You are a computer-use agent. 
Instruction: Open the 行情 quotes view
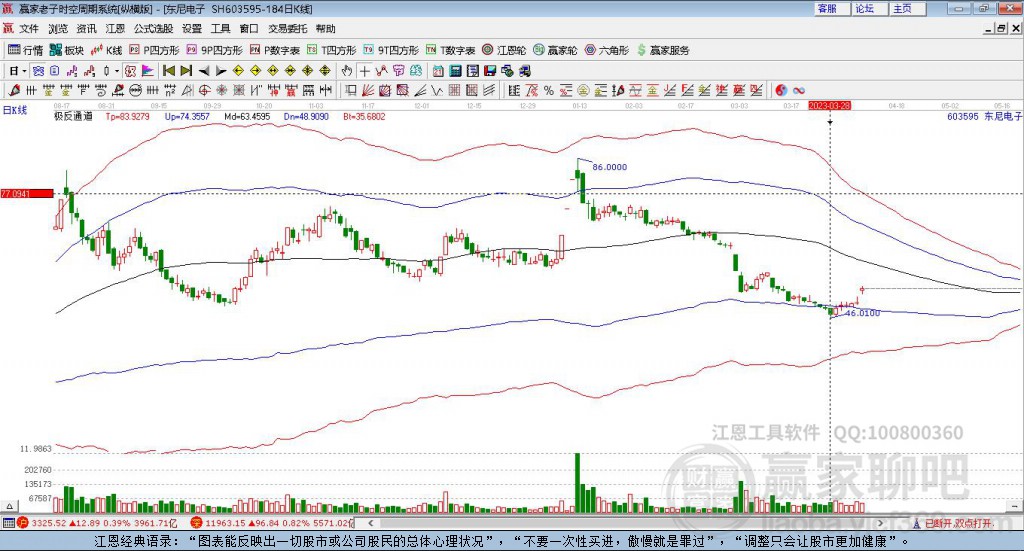pyautogui.click(x=25, y=50)
